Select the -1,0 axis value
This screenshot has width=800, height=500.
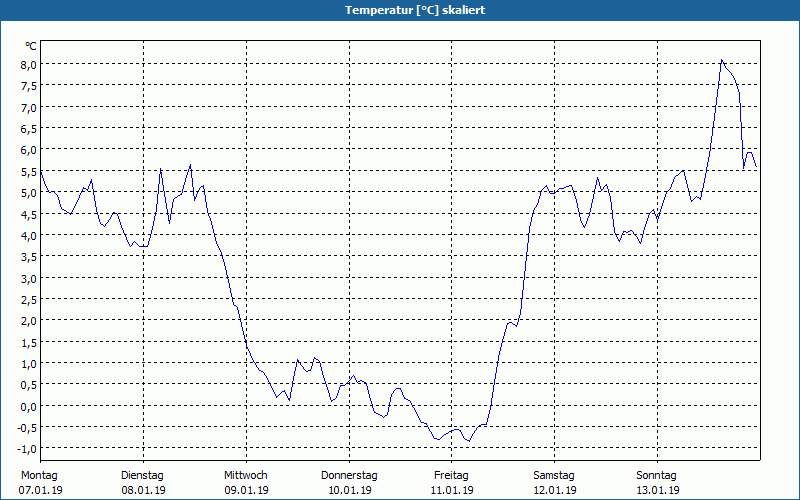click(x=27, y=449)
